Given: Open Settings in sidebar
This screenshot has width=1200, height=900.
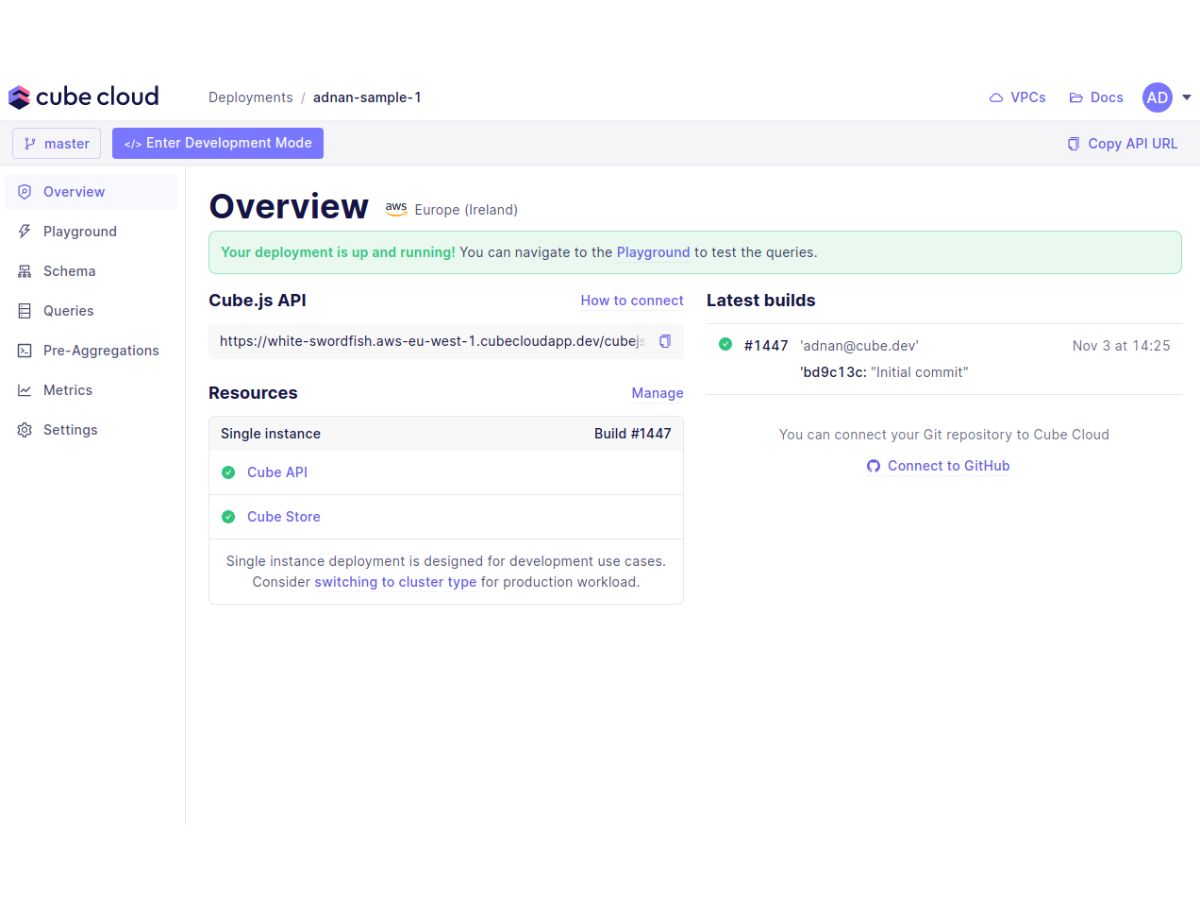Looking at the screenshot, I should [91, 430].
